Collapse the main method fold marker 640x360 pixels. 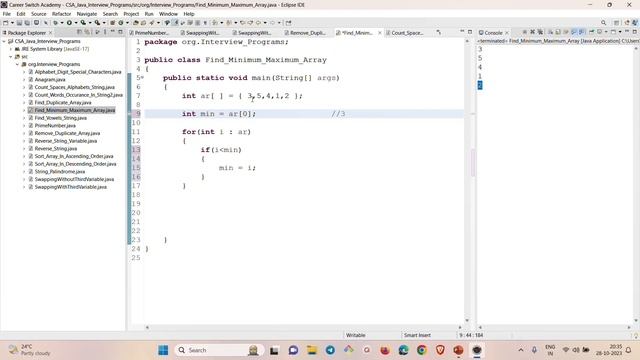142,78
